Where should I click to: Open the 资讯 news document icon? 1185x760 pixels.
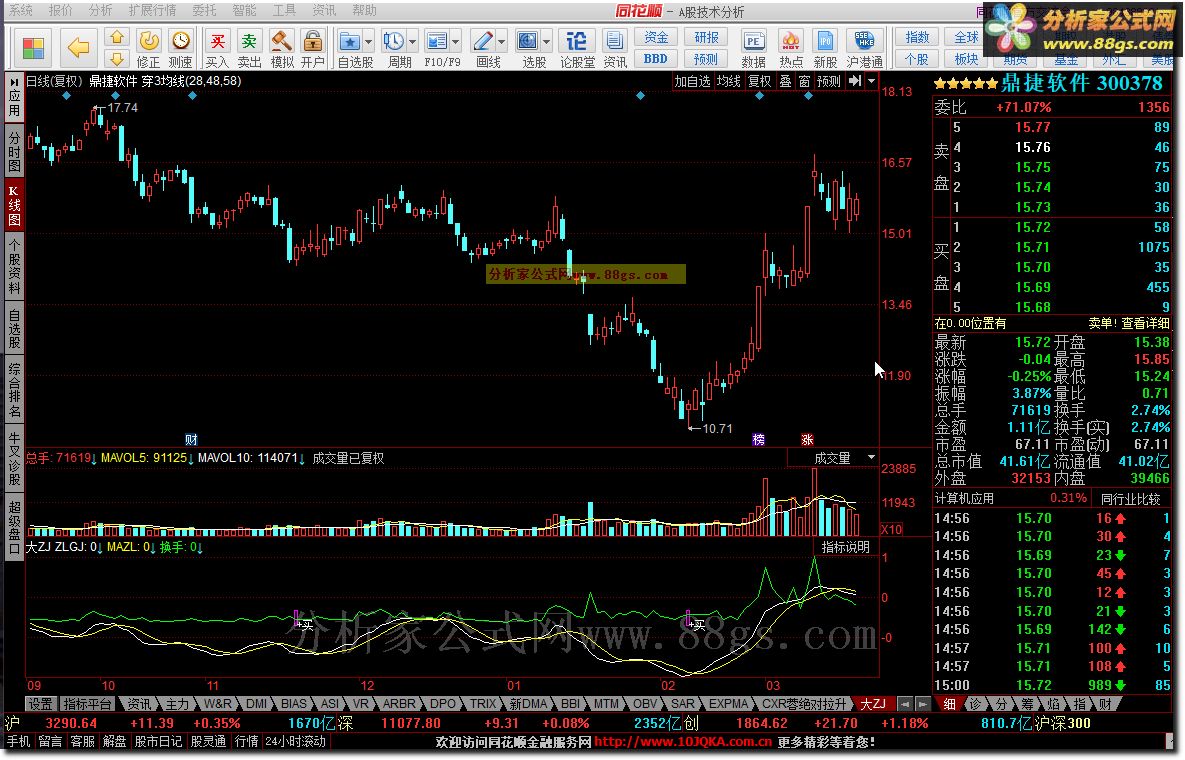614,49
